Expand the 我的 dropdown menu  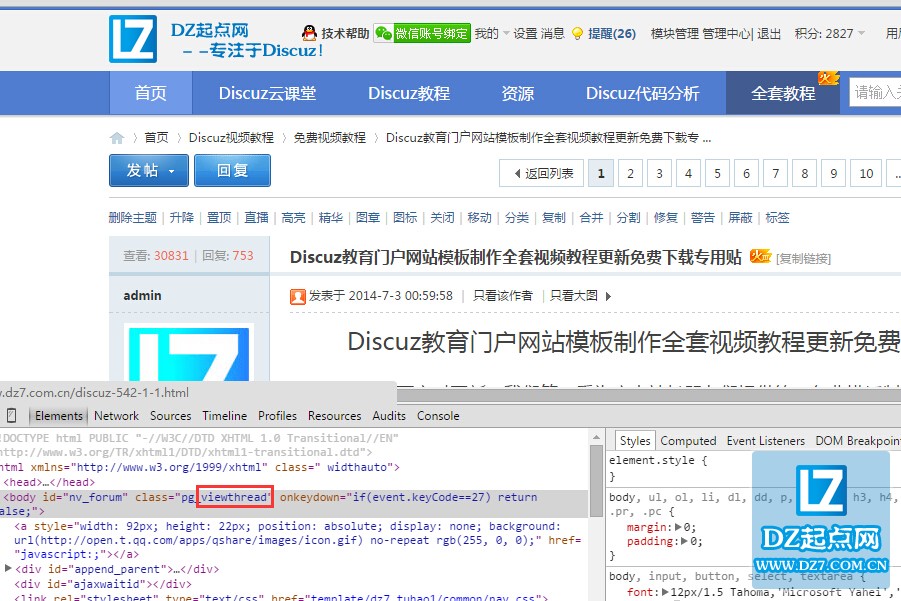coord(492,33)
